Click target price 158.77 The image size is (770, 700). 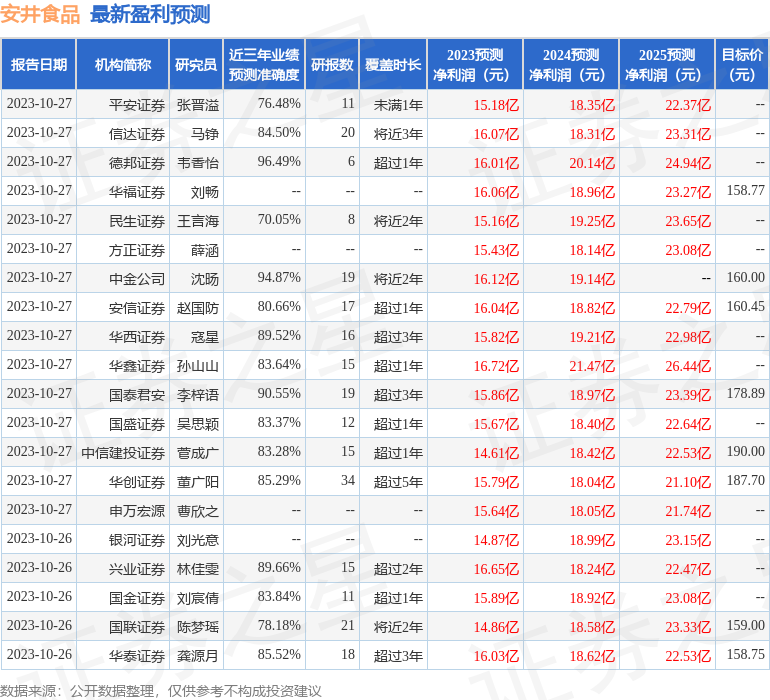[745, 190]
